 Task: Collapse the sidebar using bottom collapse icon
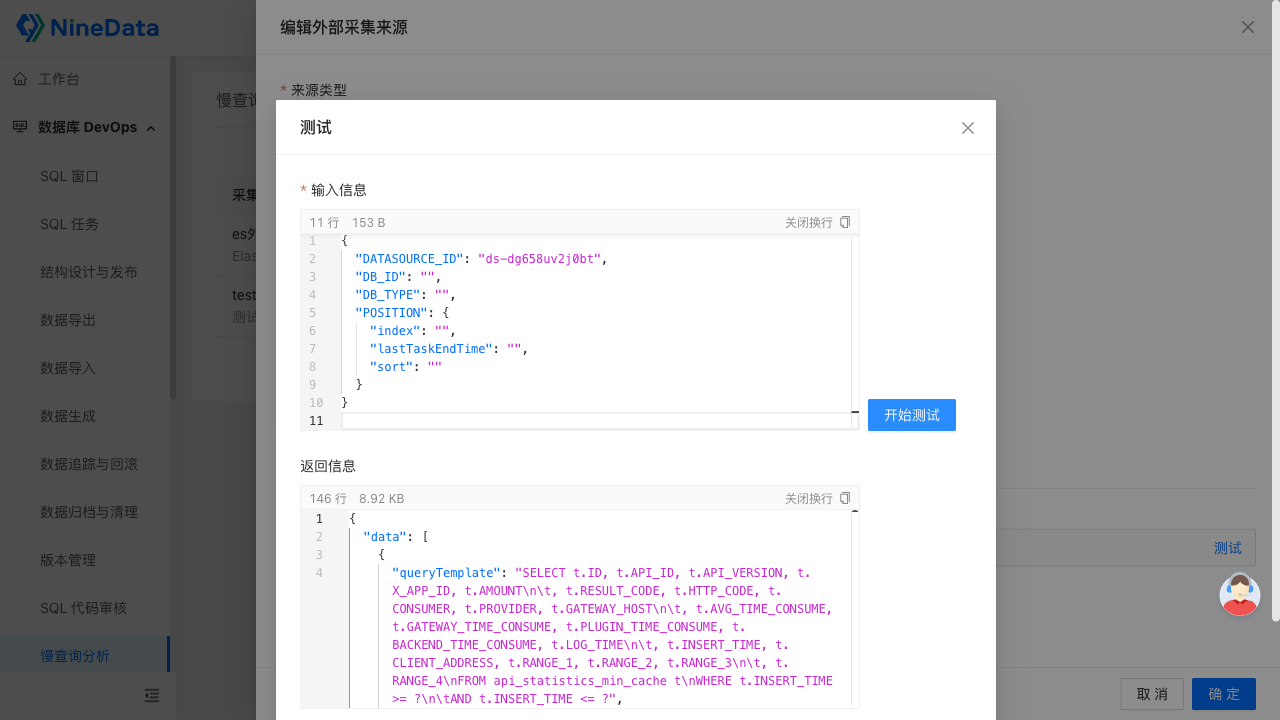pos(152,695)
